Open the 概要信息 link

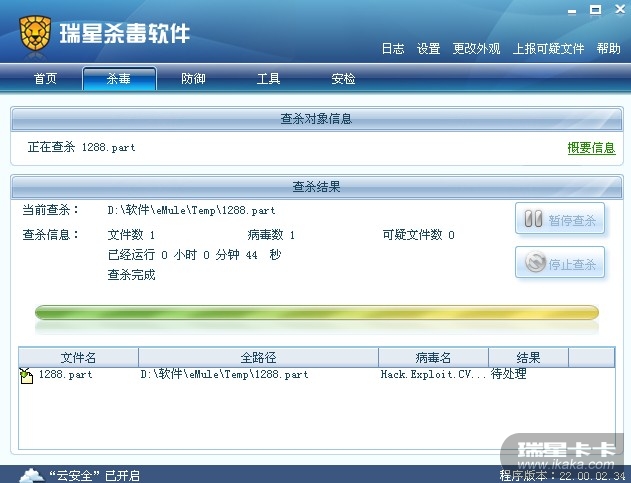pyautogui.click(x=592, y=148)
